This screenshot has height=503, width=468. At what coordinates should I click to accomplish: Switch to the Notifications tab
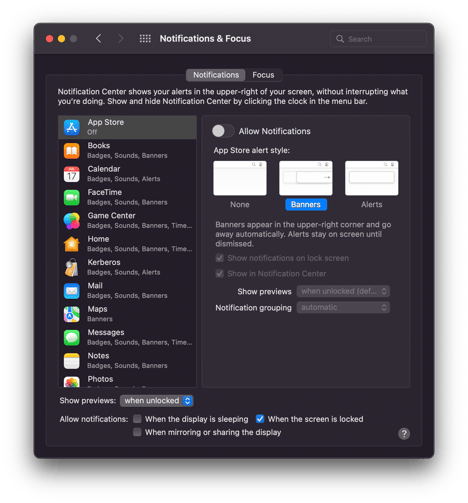coord(216,75)
